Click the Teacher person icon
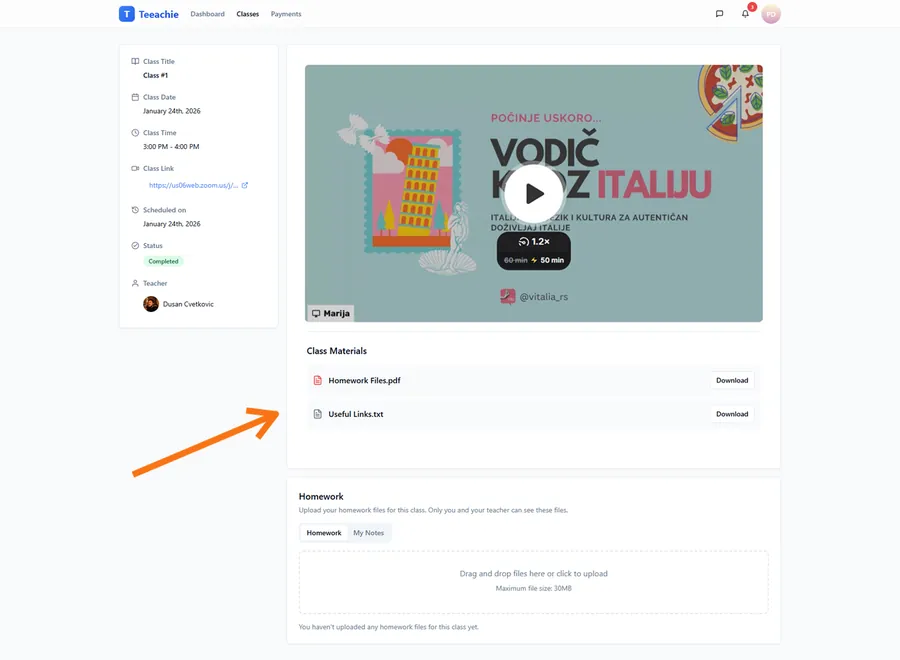Viewport: 900px width, 660px height. coord(136,283)
